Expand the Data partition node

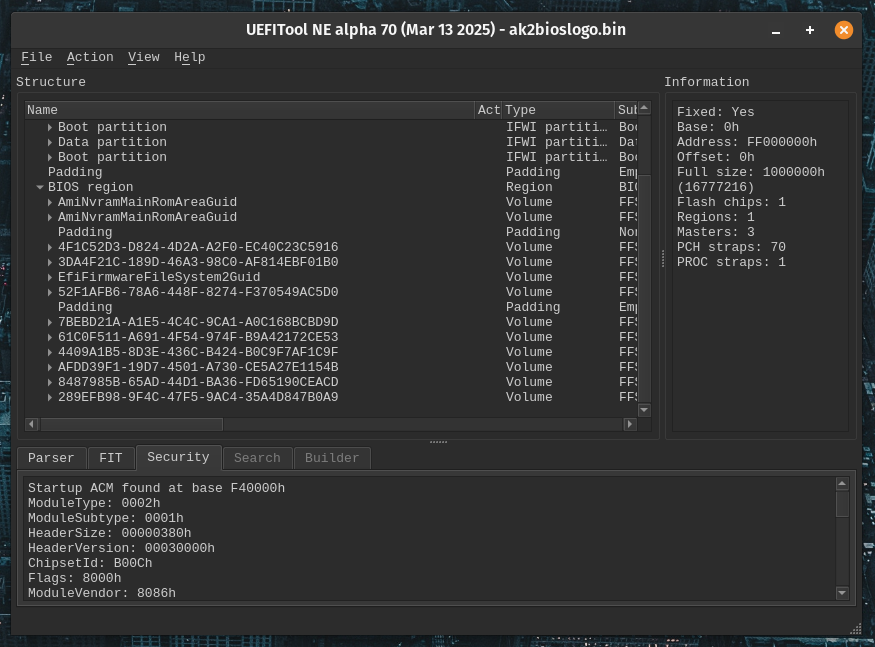coord(50,142)
